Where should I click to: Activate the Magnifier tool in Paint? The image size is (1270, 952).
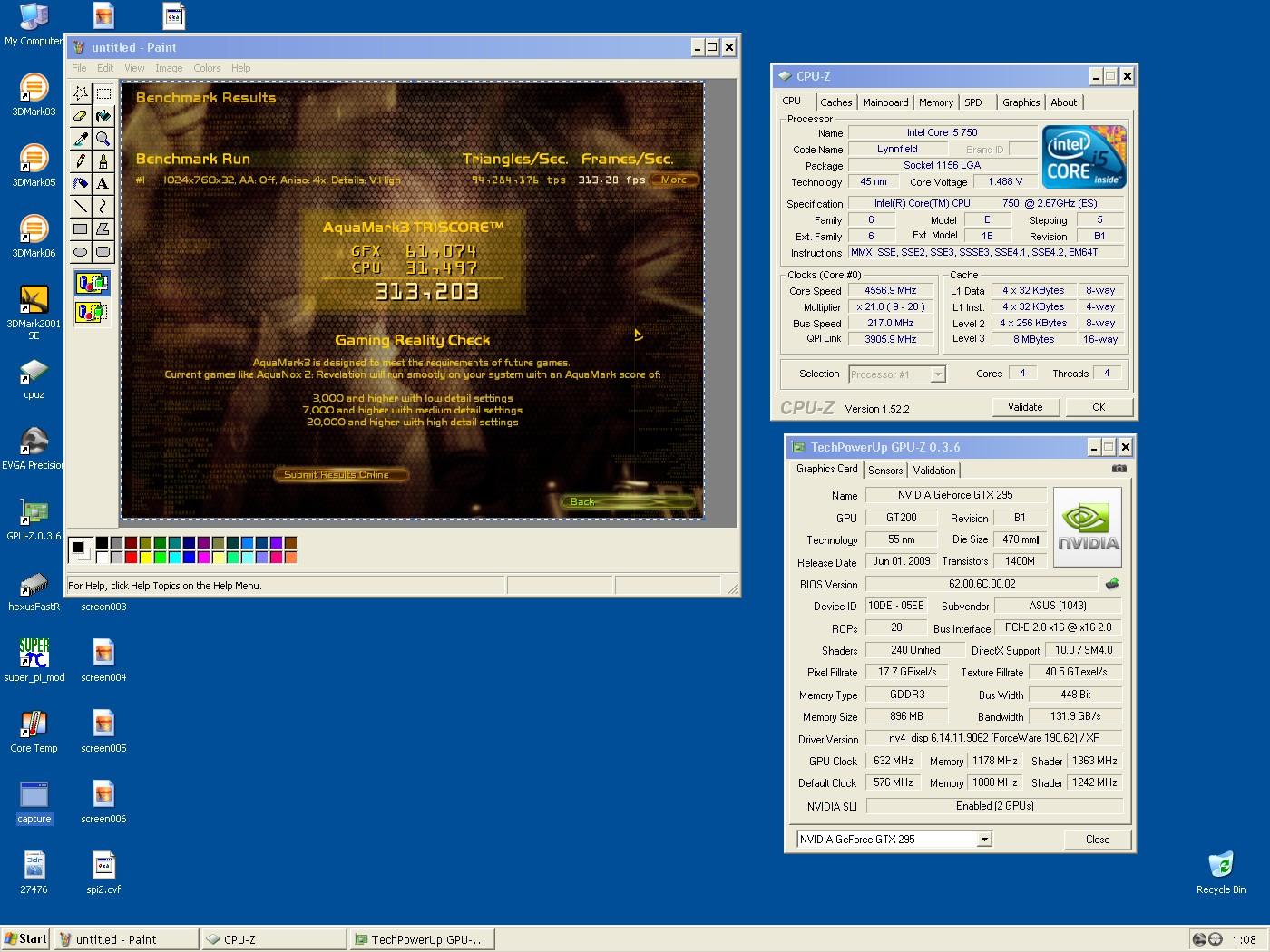pos(103,139)
